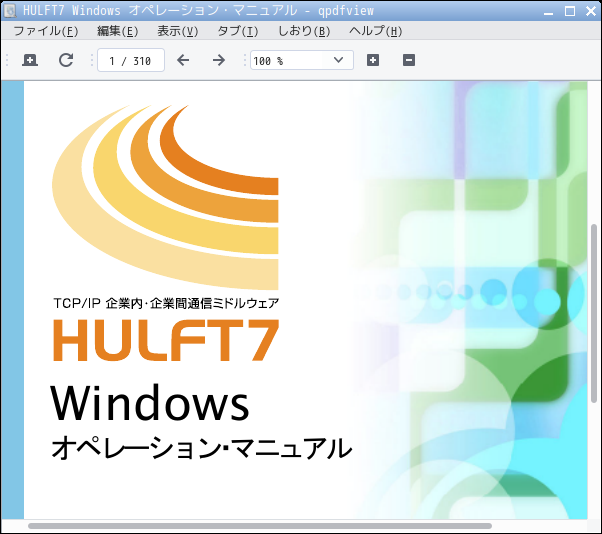
Task: Go to previous page with left arrow
Action: [183, 60]
